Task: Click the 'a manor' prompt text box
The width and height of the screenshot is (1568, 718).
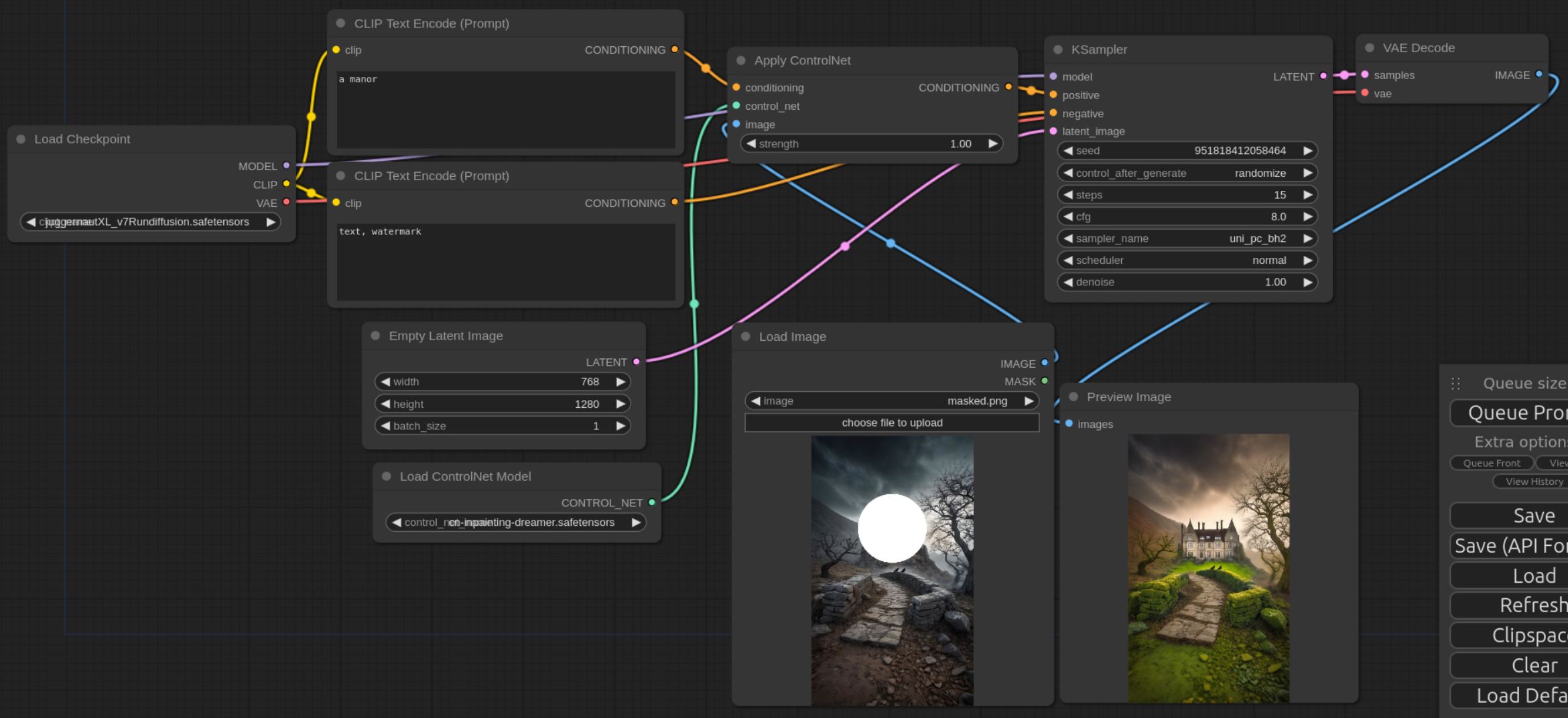Action: [505, 109]
